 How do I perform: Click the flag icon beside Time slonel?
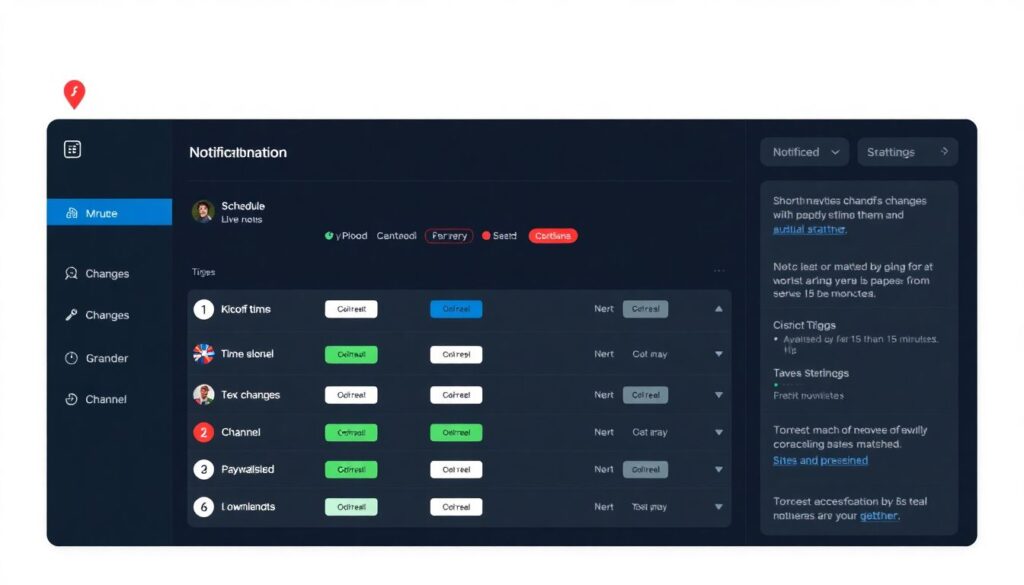(203, 354)
